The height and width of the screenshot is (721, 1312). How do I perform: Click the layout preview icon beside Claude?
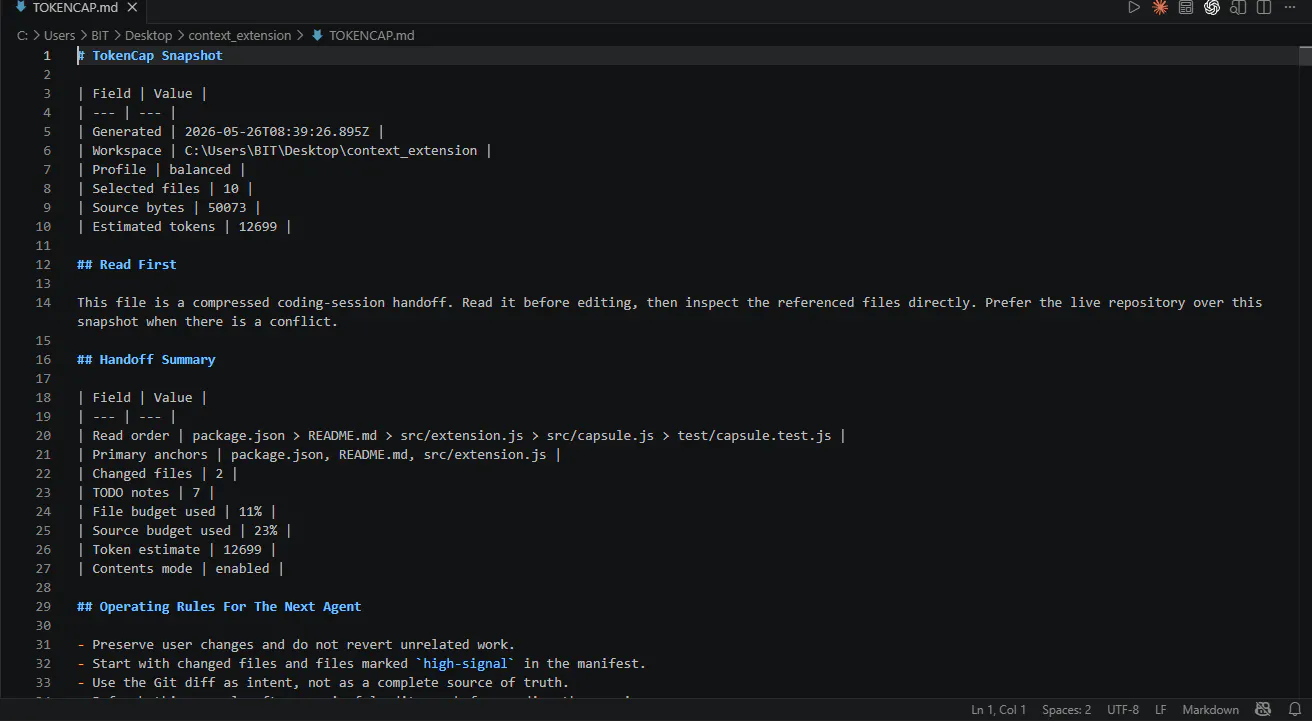tap(1186, 8)
